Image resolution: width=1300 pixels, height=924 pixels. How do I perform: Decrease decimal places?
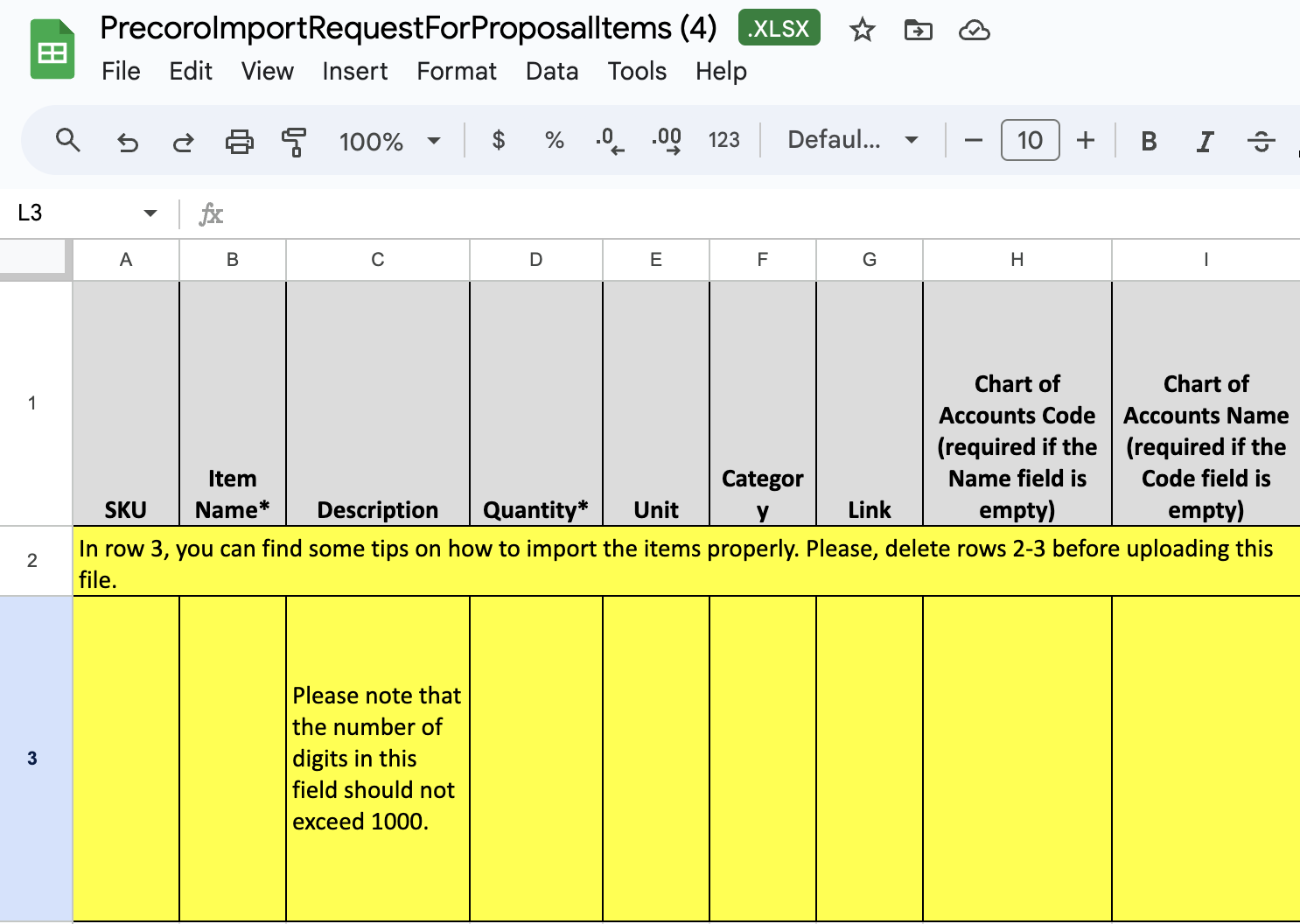pos(610,140)
